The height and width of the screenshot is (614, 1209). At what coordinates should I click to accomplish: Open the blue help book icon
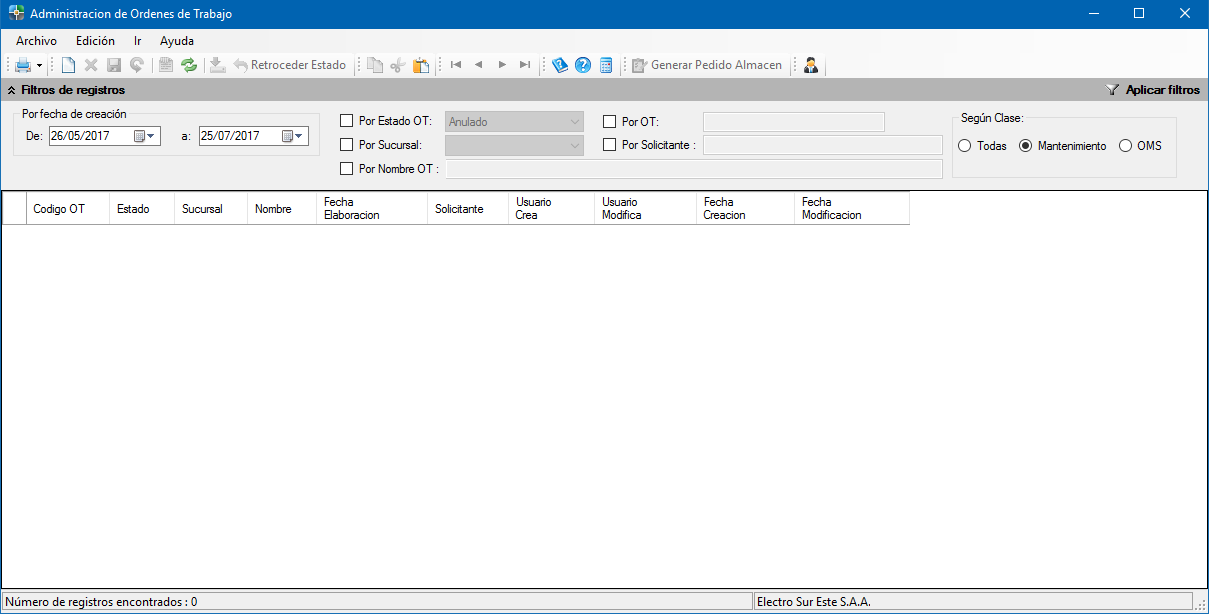[560, 65]
